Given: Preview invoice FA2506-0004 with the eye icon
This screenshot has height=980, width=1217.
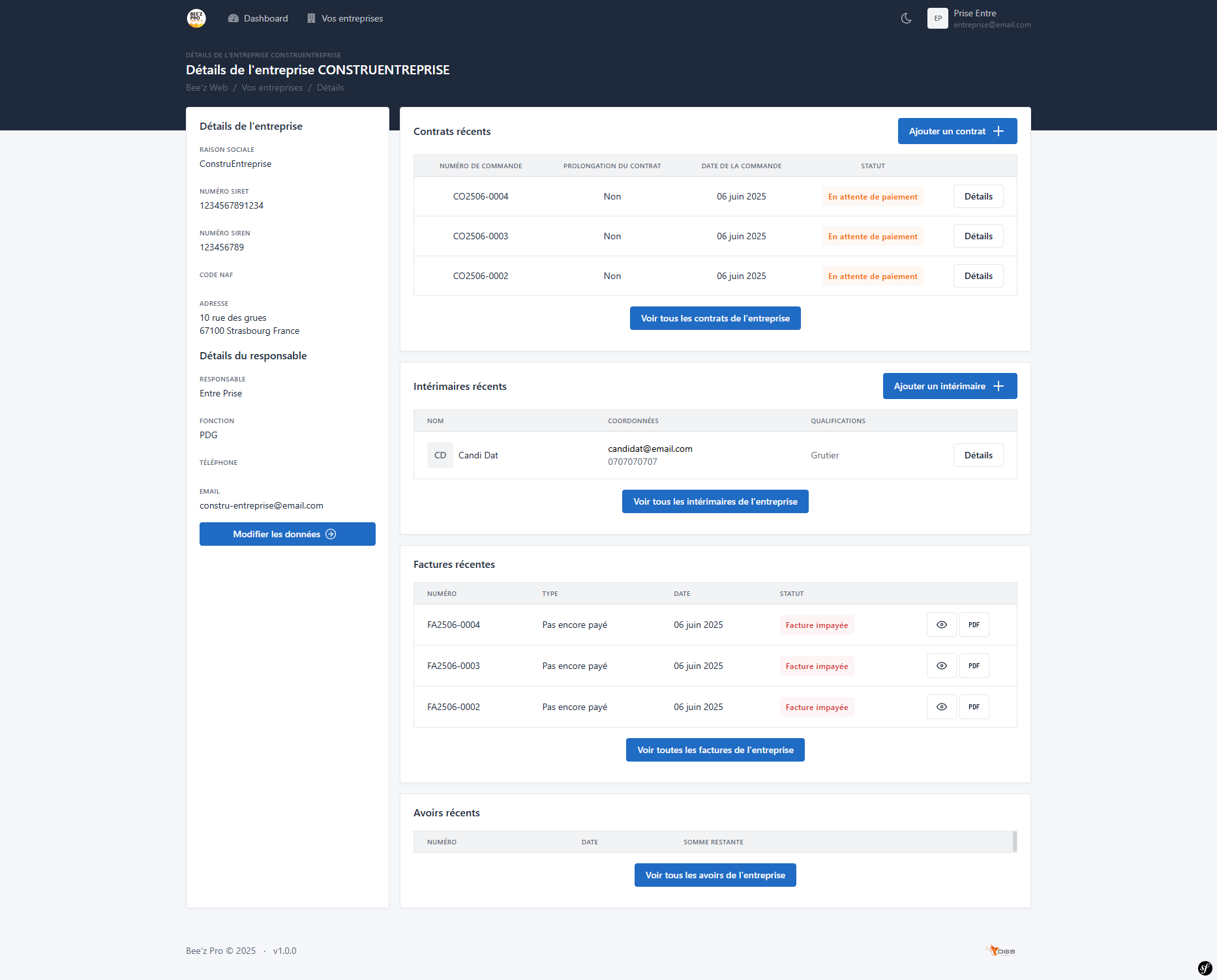Looking at the screenshot, I should pos(941,624).
